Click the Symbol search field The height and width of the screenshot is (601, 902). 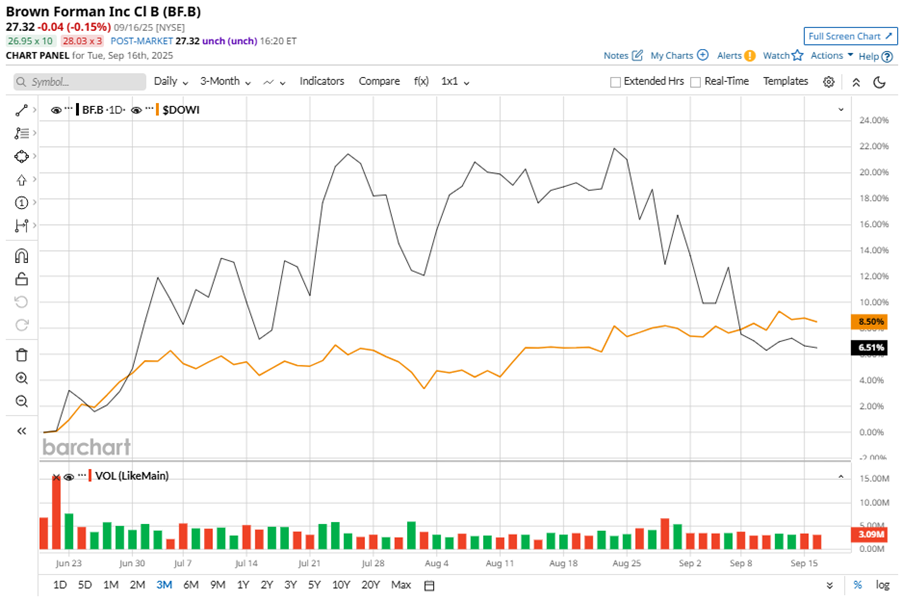[x=79, y=82]
